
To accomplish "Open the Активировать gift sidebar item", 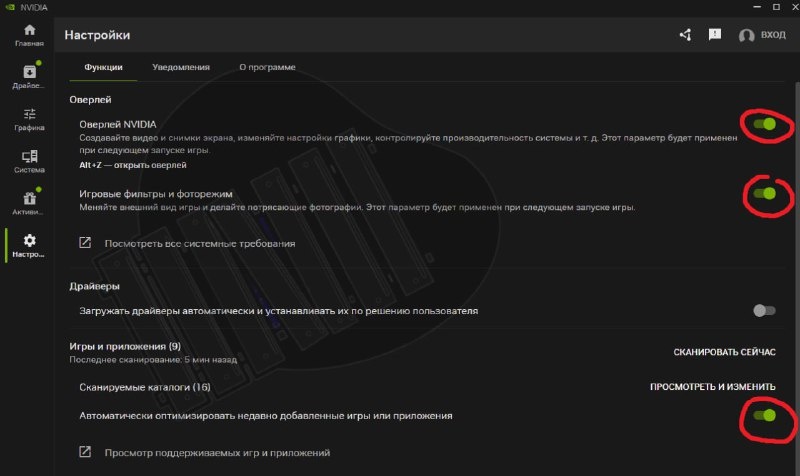I will pyautogui.click(x=29, y=203).
